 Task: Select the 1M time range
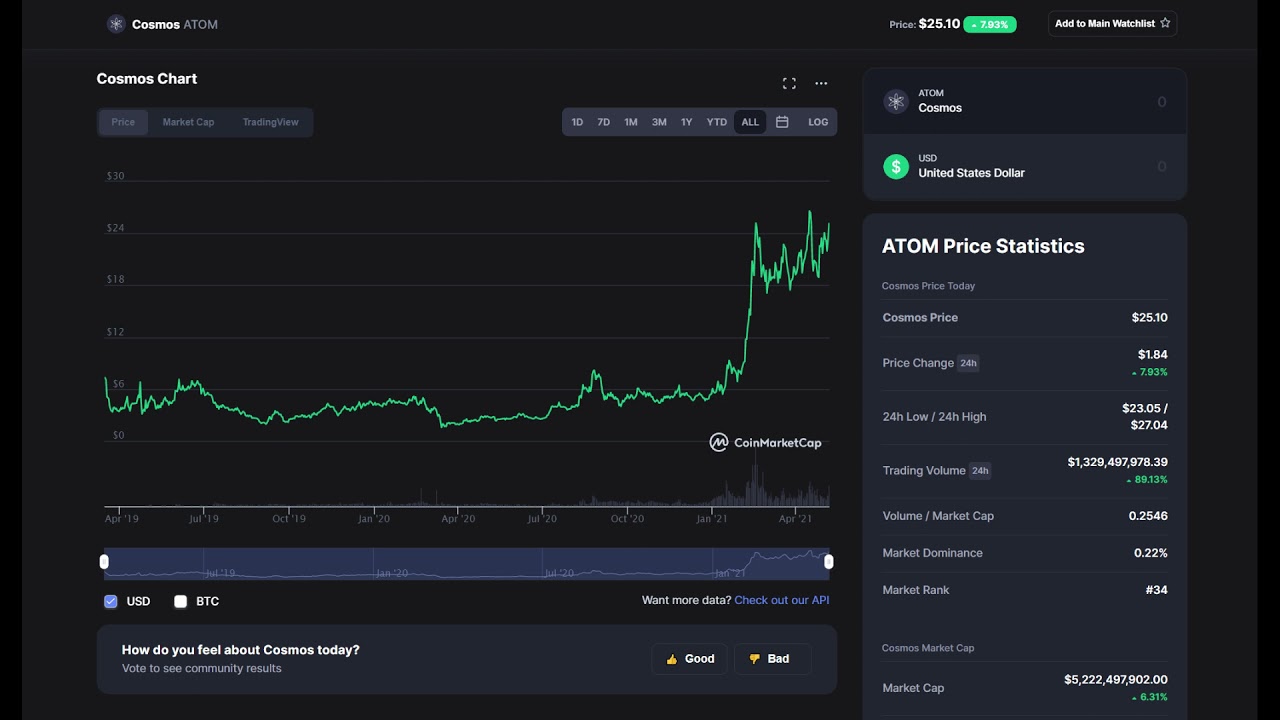click(631, 122)
